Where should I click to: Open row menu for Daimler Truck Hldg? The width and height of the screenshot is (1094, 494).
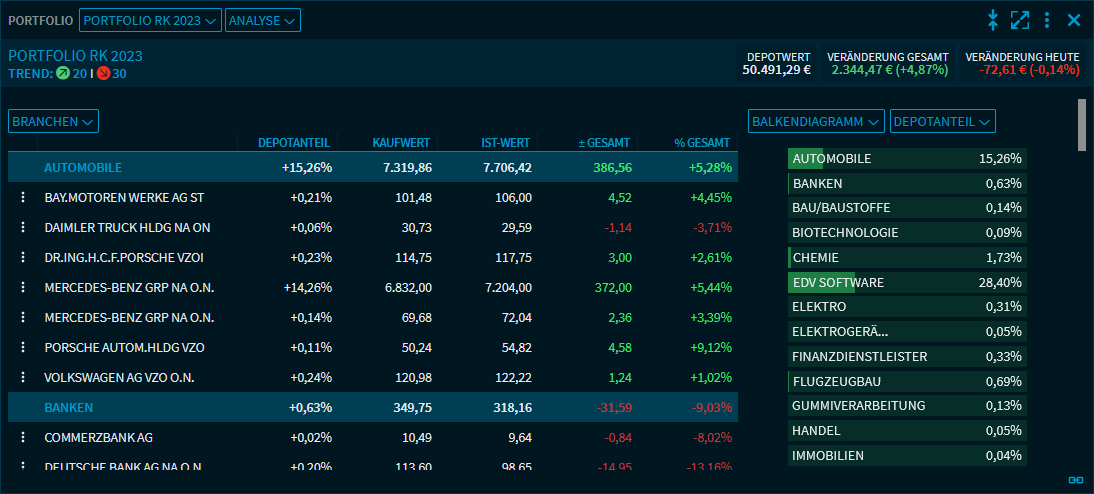21,228
